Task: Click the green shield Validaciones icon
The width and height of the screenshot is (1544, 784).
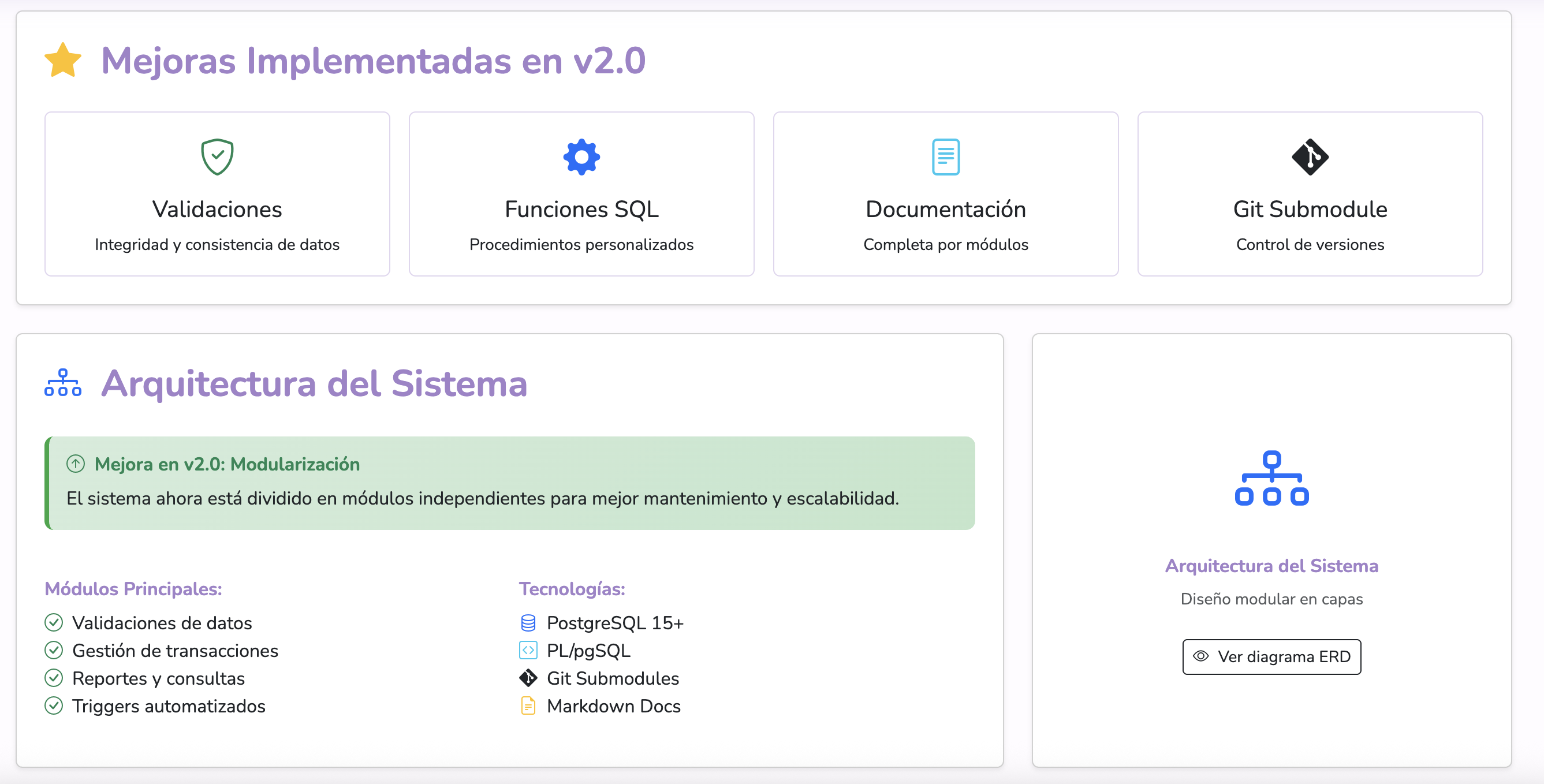Action: coord(217,157)
